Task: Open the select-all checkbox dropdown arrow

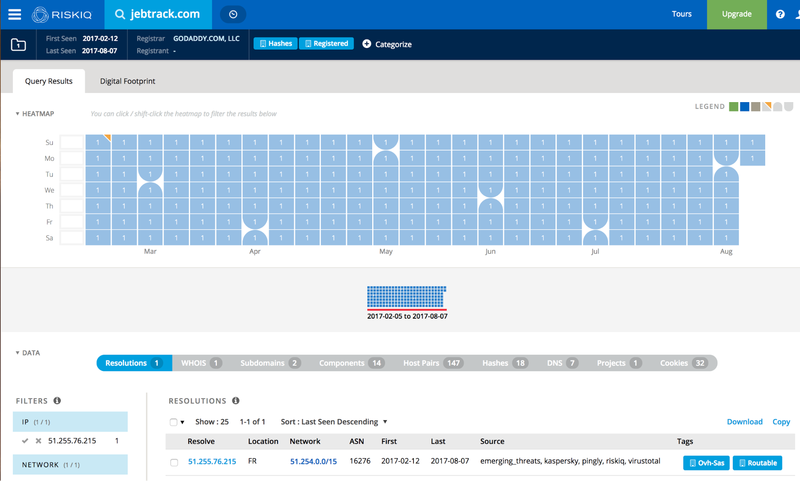Action: point(182,422)
